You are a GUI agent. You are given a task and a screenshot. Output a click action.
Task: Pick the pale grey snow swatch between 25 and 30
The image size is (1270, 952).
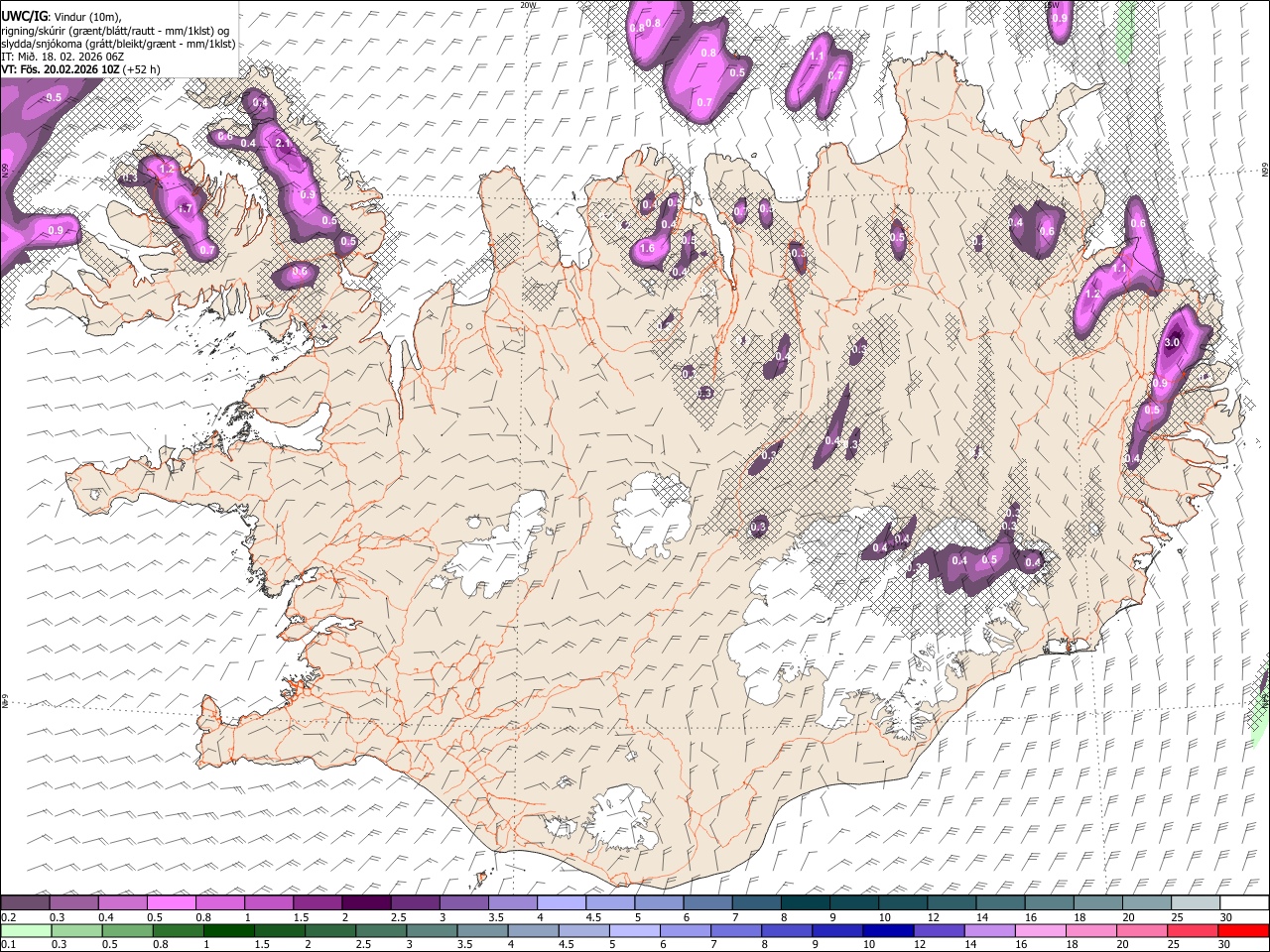(x=1196, y=903)
